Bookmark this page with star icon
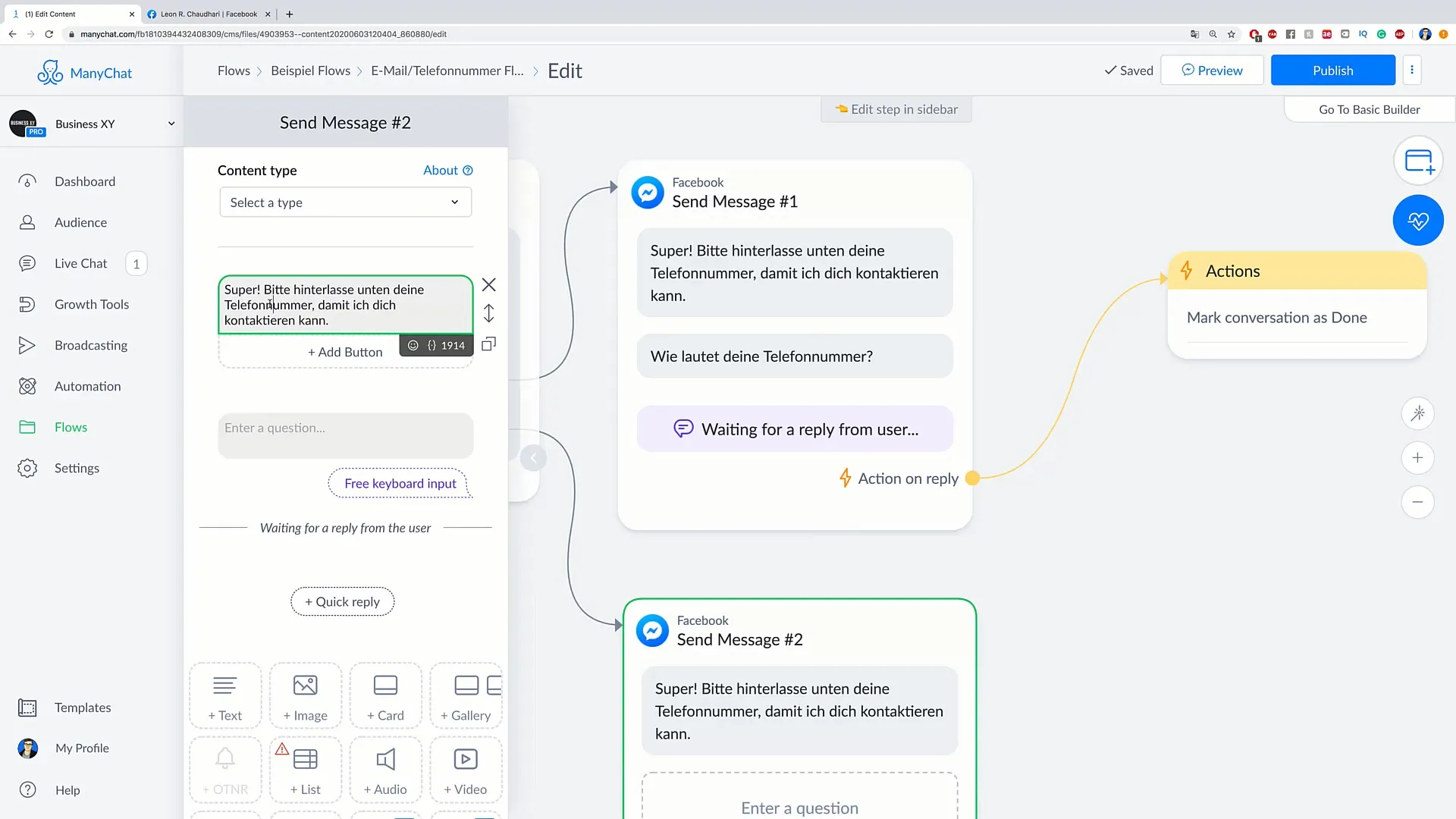 click(1232, 34)
